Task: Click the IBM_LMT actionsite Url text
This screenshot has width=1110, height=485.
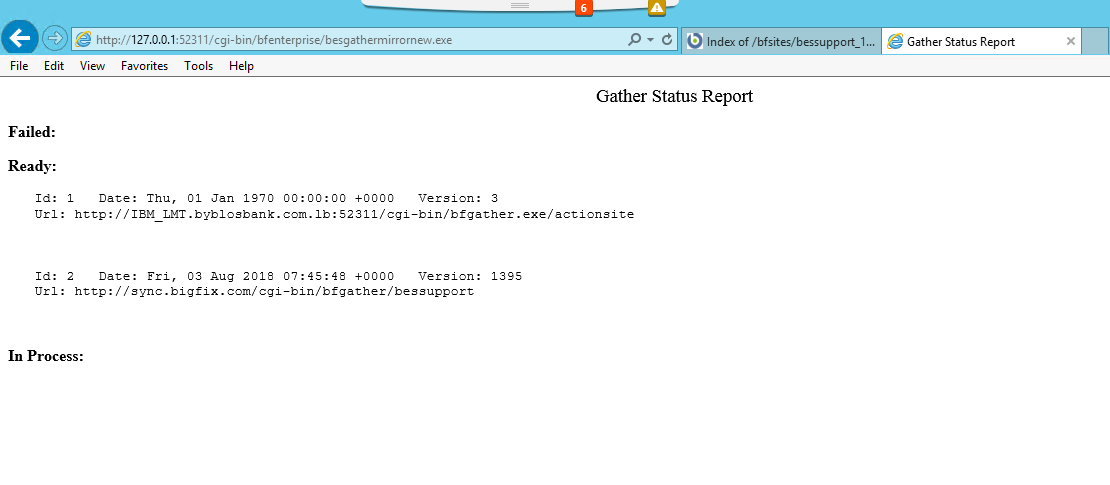Action: 334,215
